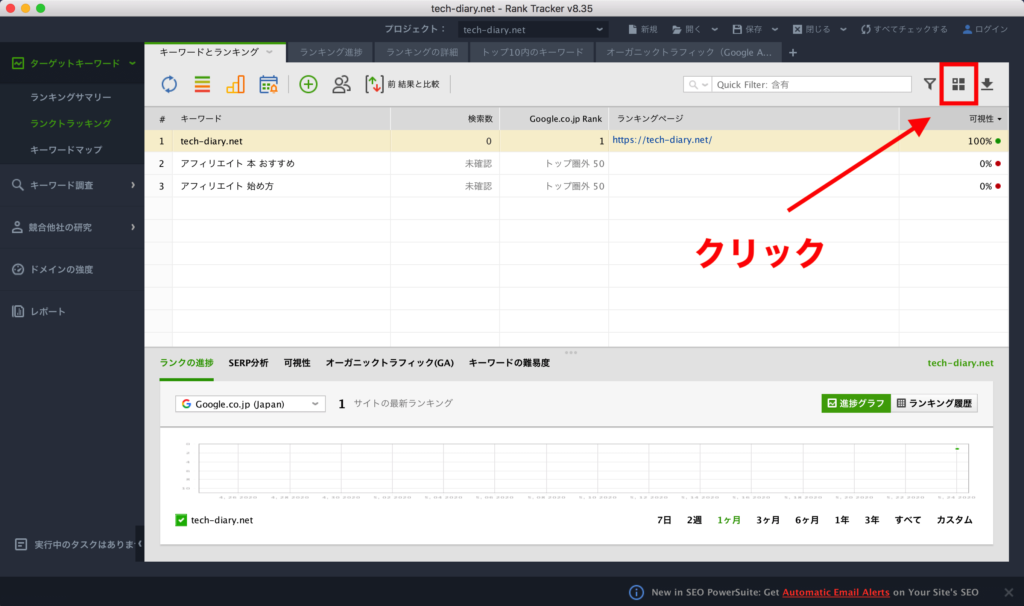Click the 新規 new project button
Image resolution: width=1024 pixels, height=606 pixels.
click(x=643, y=29)
